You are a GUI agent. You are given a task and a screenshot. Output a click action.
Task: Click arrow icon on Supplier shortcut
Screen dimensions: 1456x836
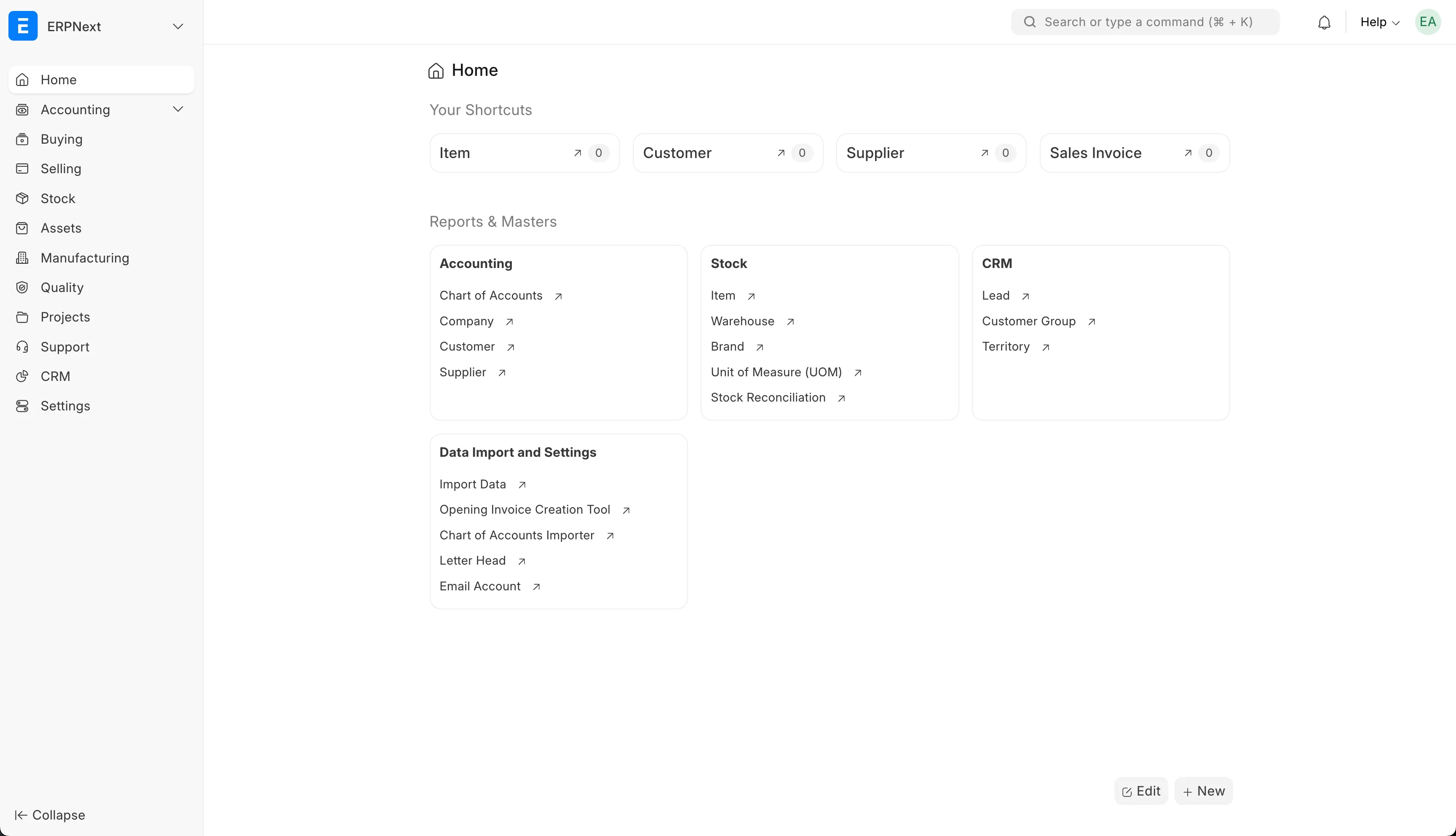[x=984, y=153]
